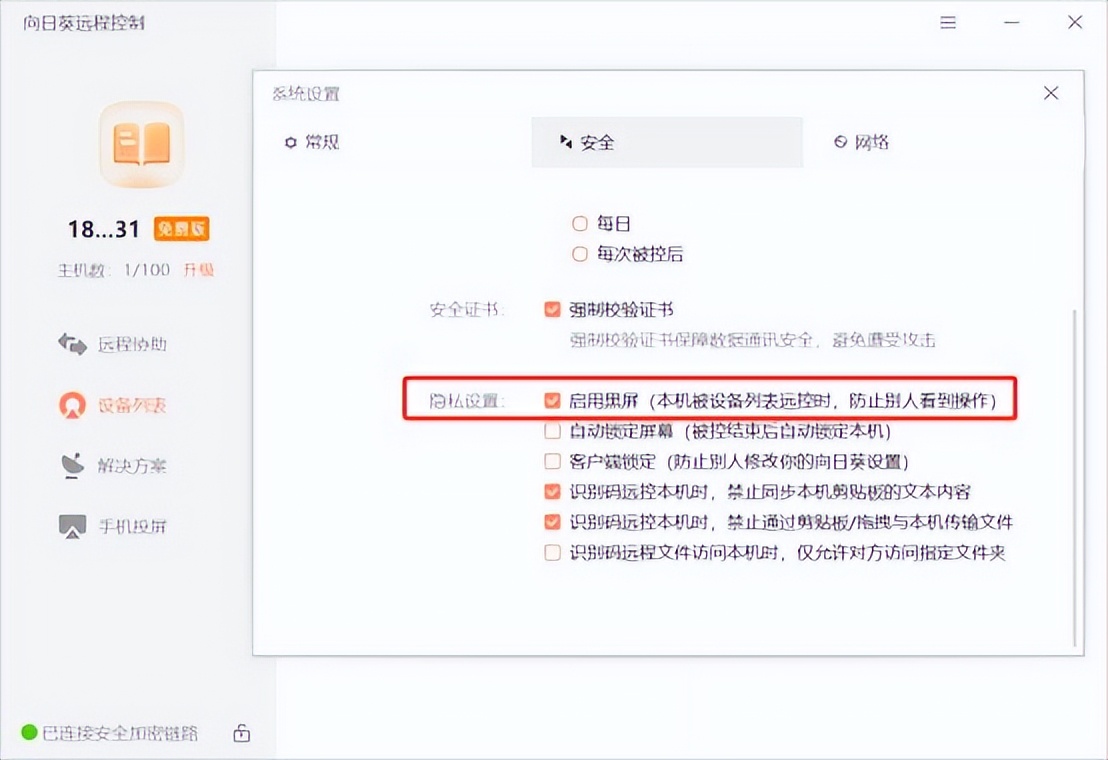Click the lock icon in the status bar

[240, 732]
